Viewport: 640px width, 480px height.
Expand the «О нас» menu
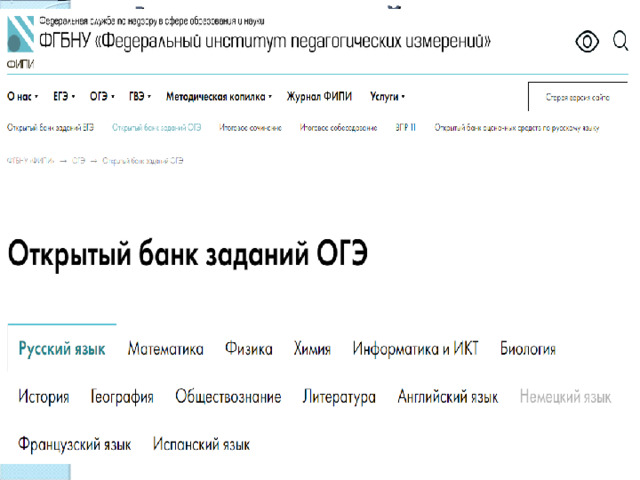22,97
